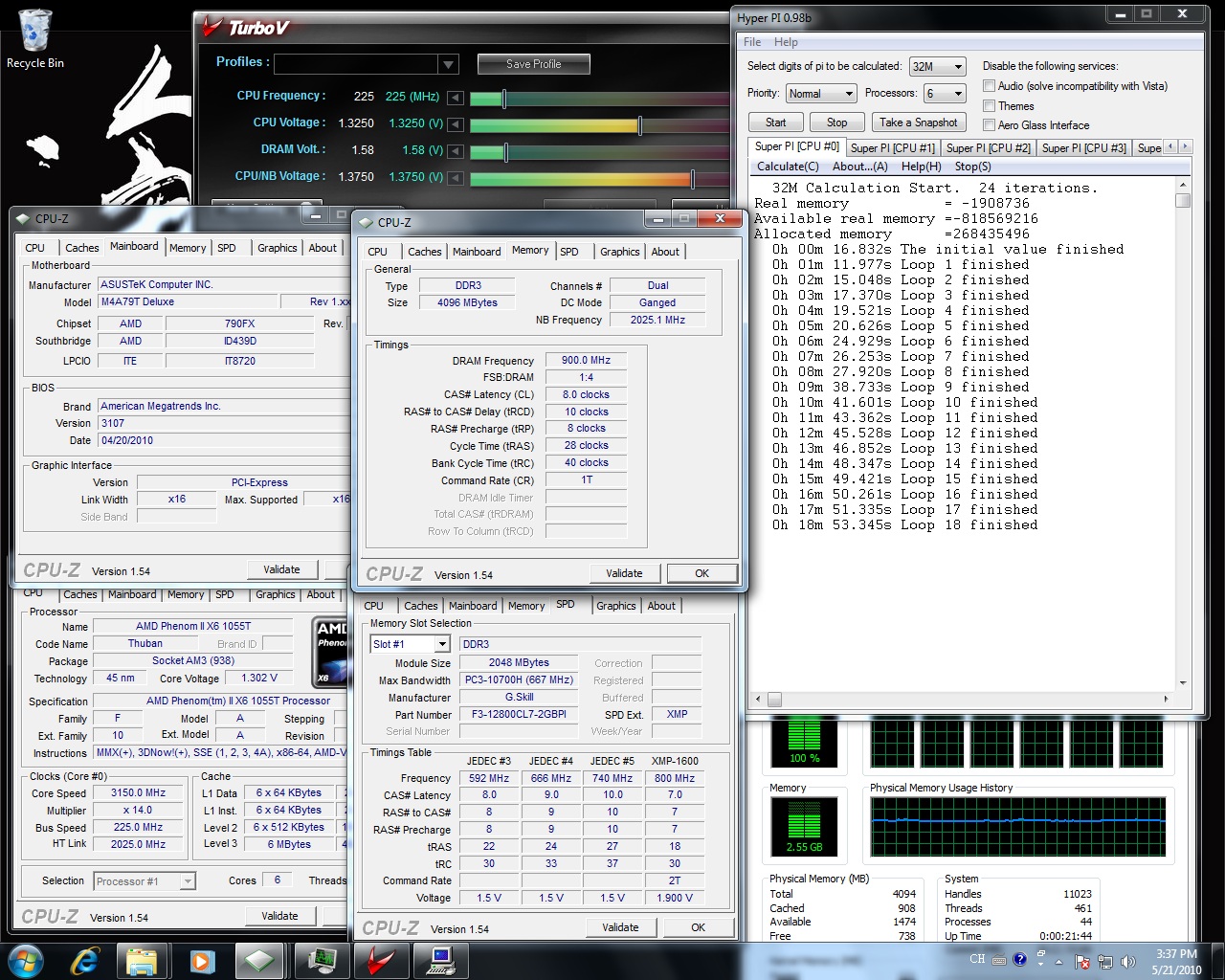Click the decrease arrow for CPU Voltage

point(456,124)
